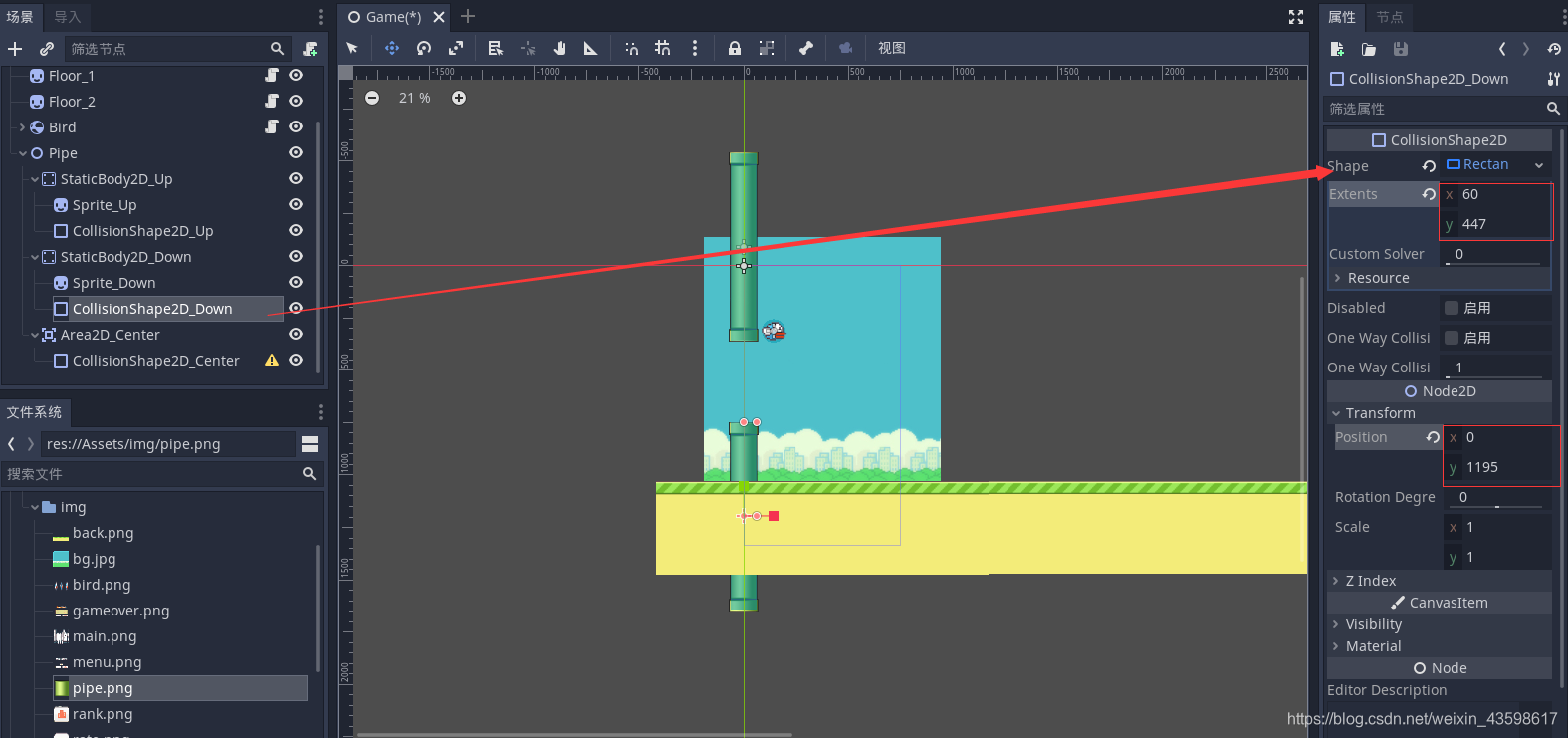This screenshot has width=1568, height=738.
Task: Collapse StaticBody2D_Up branch
Action: point(34,179)
